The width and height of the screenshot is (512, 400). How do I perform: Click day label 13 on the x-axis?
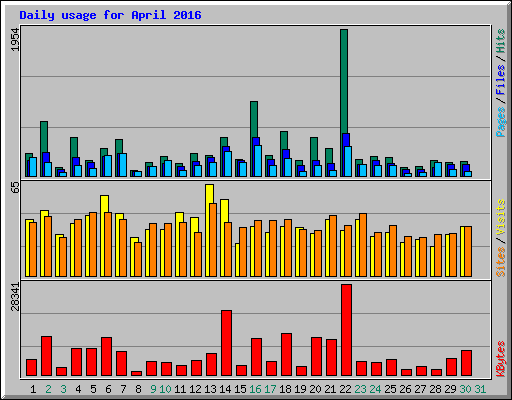coord(210,389)
